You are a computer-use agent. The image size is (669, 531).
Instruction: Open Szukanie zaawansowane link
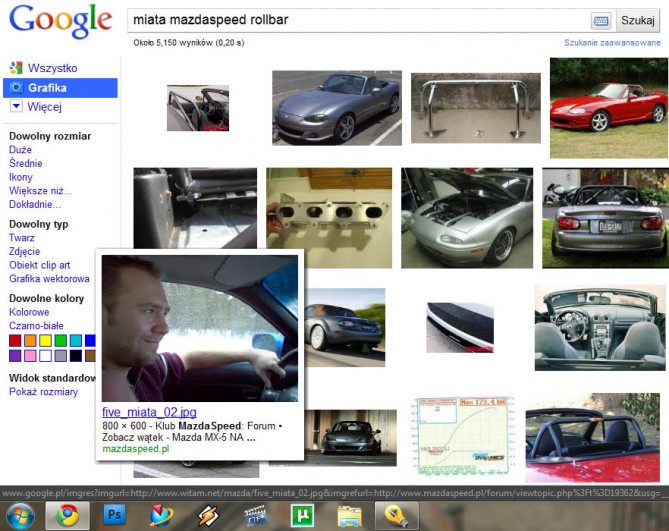612,43
